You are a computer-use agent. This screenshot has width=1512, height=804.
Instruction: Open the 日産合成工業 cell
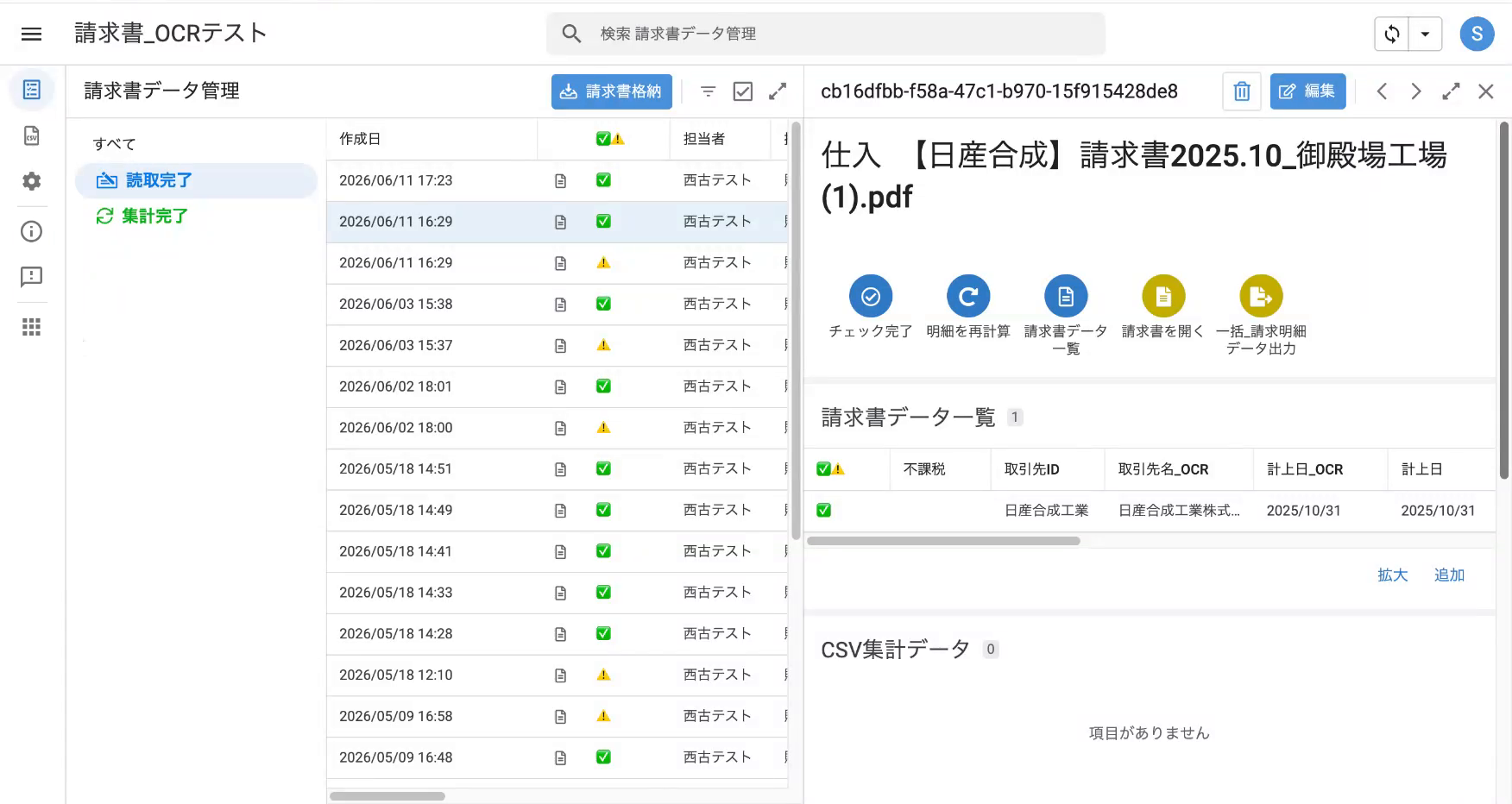(1046, 511)
